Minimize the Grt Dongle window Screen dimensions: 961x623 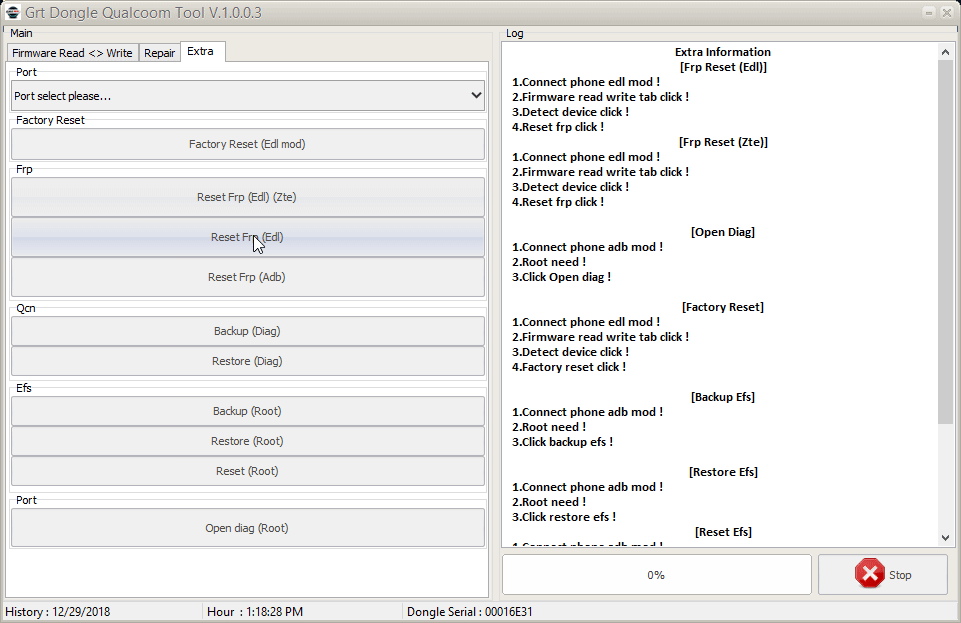(929, 12)
